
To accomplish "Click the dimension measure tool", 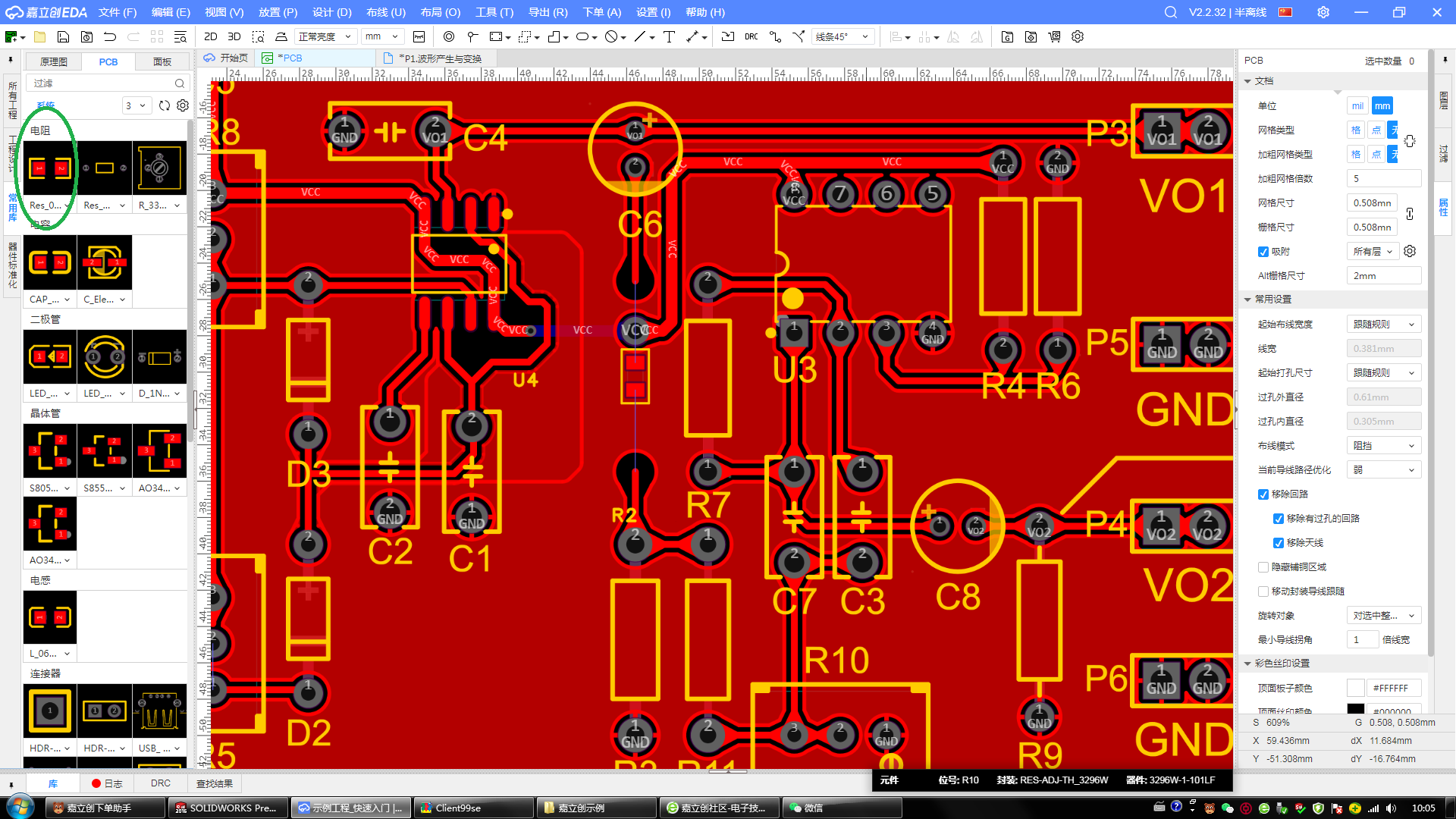I will pyautogui.click(x=693, y=36).
